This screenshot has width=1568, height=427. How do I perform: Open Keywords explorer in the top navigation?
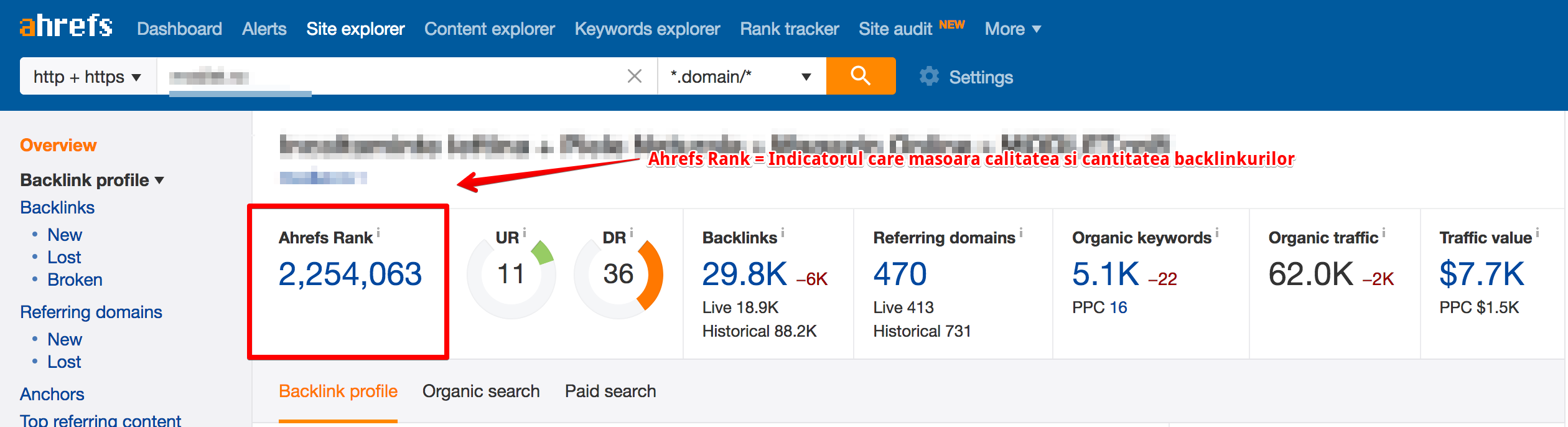(647, 29)
